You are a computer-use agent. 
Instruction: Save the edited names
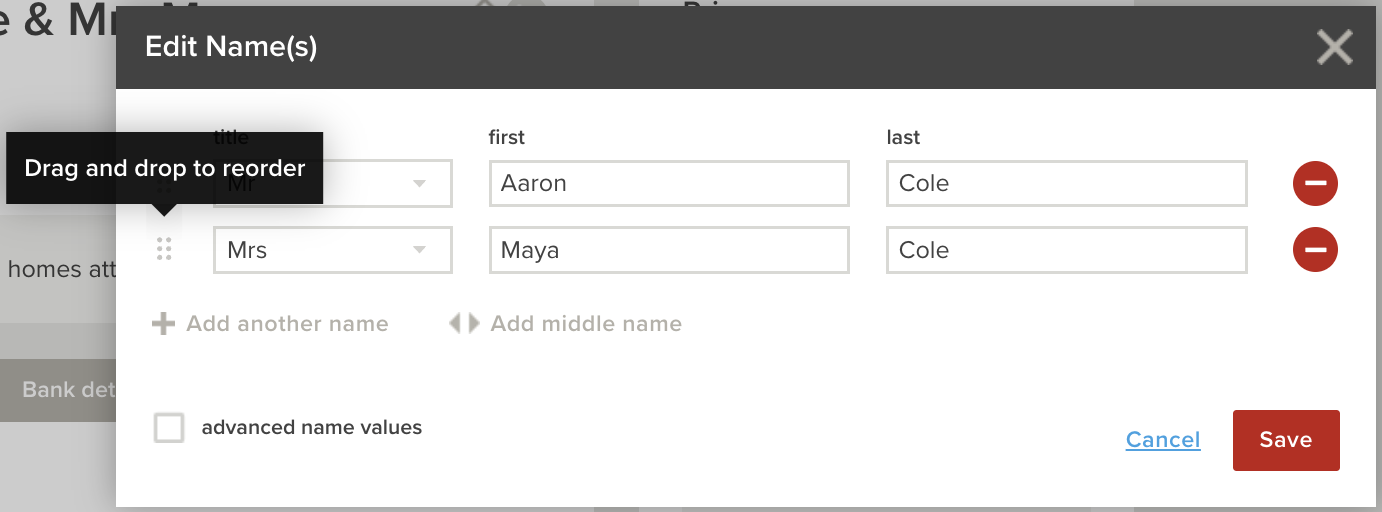(x=1286, y=440)
